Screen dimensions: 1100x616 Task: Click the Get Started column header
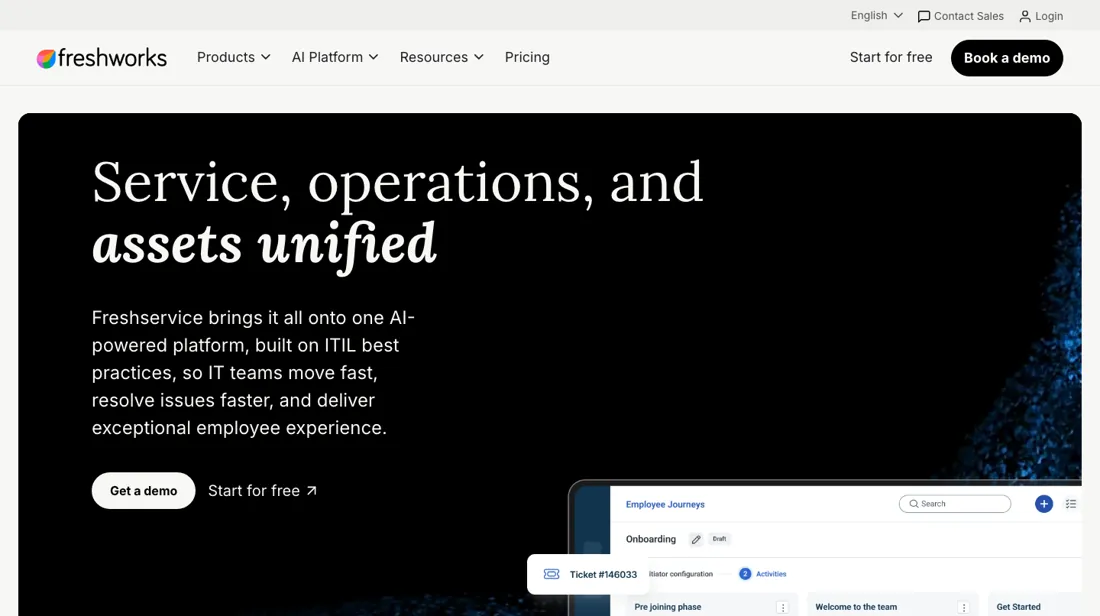pos(1019,607)
